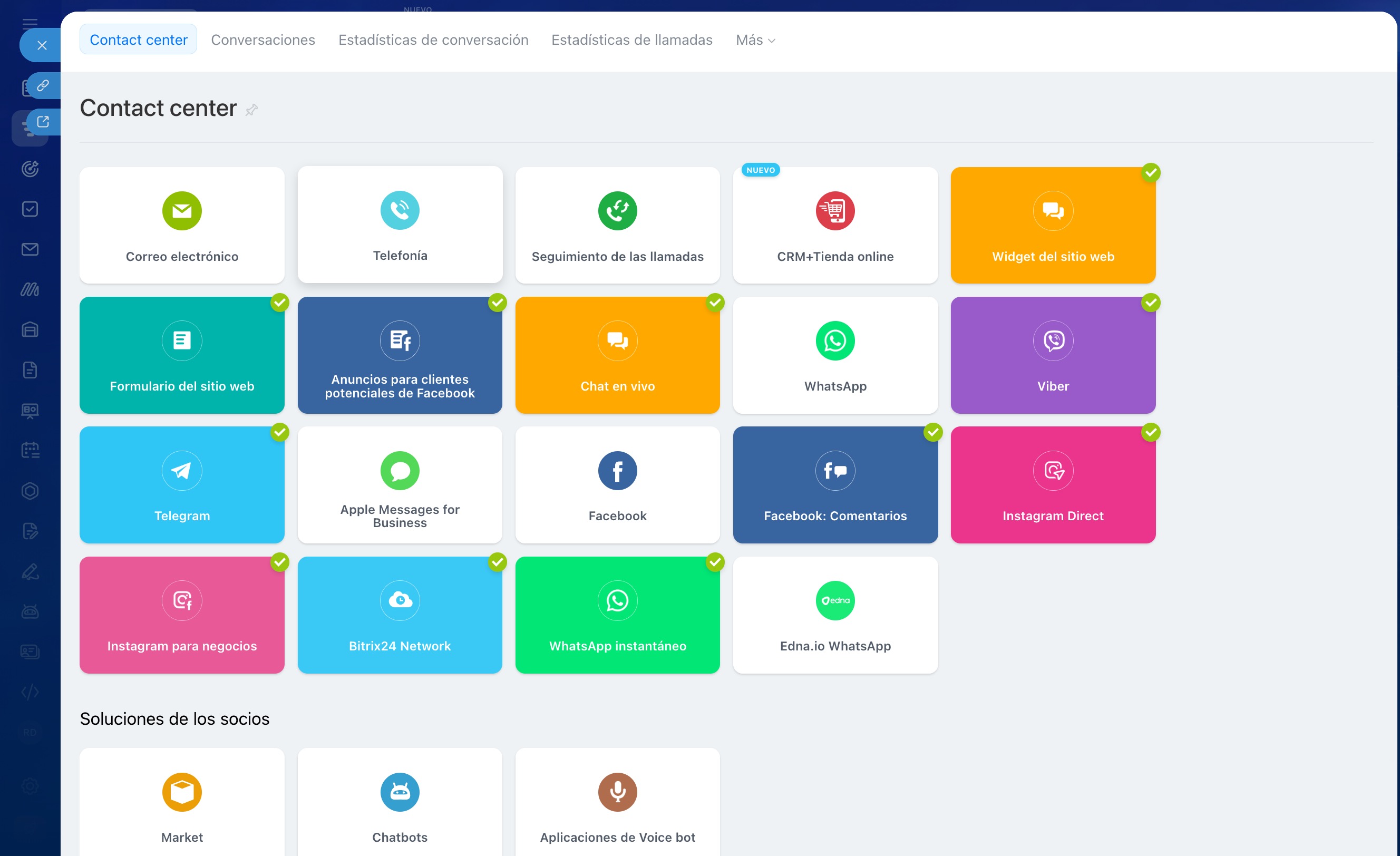The width and height of the screenshot is (1400, 856).
Task: Click green checkmark on Widget del sitio web
Action: click(x=1151, y=172)
